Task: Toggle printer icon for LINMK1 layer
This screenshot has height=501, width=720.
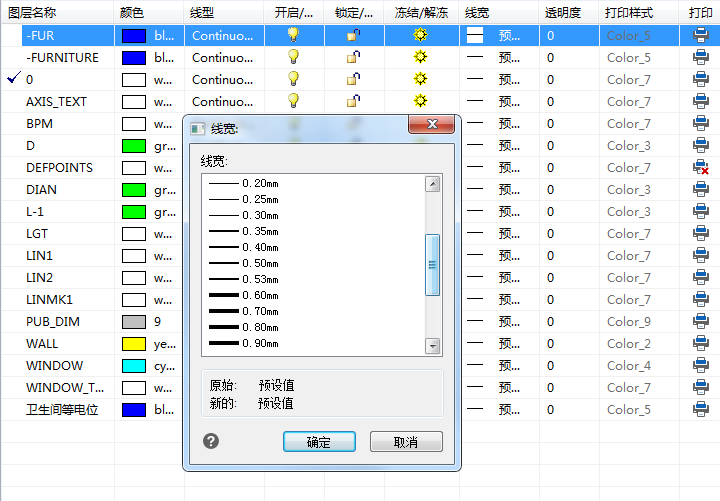Action: (x=700, y=300)
